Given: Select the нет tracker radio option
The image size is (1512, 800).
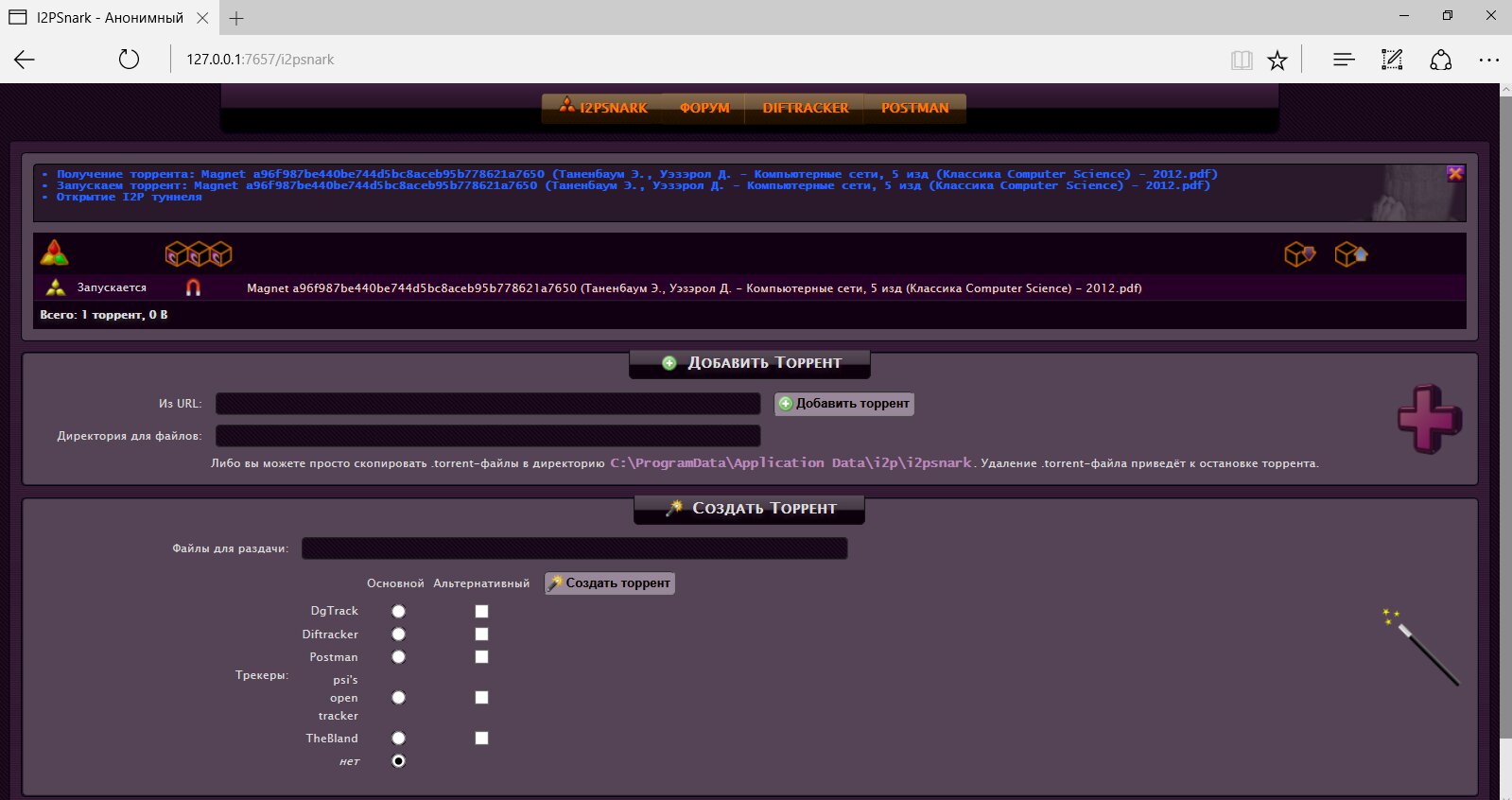Looking at the screenshot, I should pyautogui.click(x=398, y=761).
